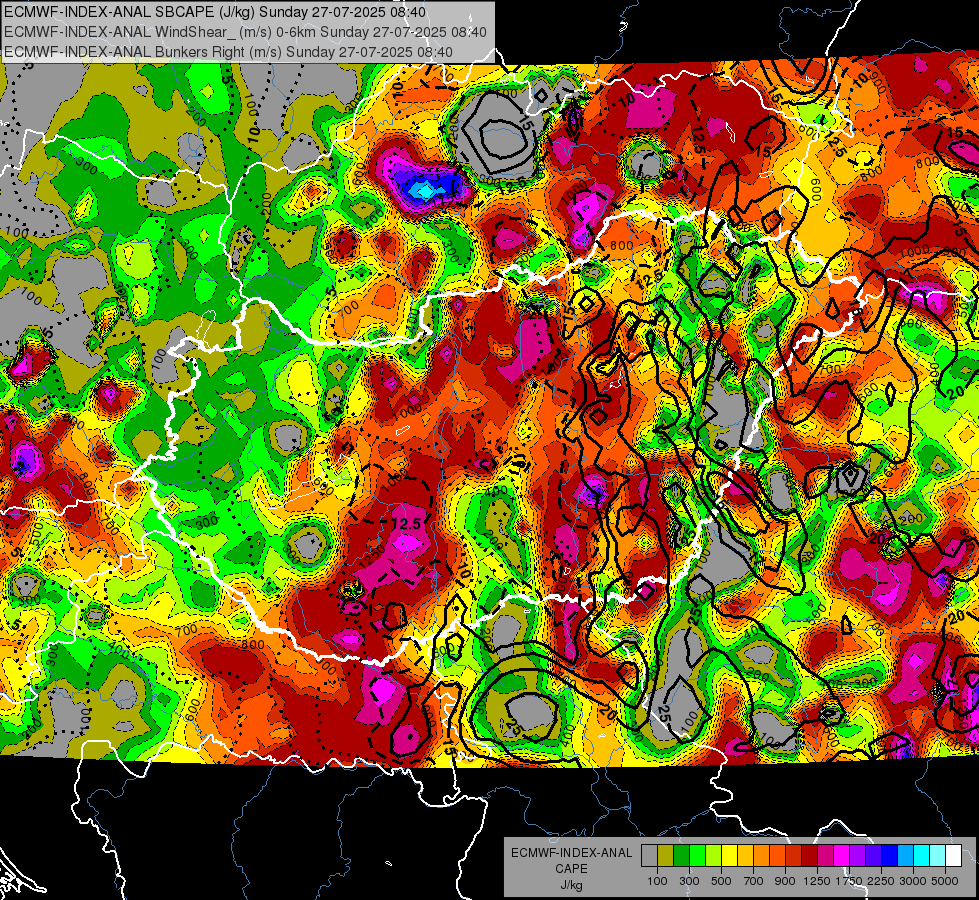
Task: Click the gray swatch in the CAPE legend
Action: (649, 856)
